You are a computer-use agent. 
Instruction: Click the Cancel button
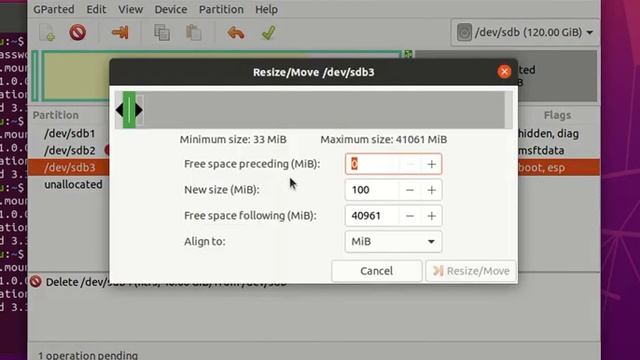point(376,271)
